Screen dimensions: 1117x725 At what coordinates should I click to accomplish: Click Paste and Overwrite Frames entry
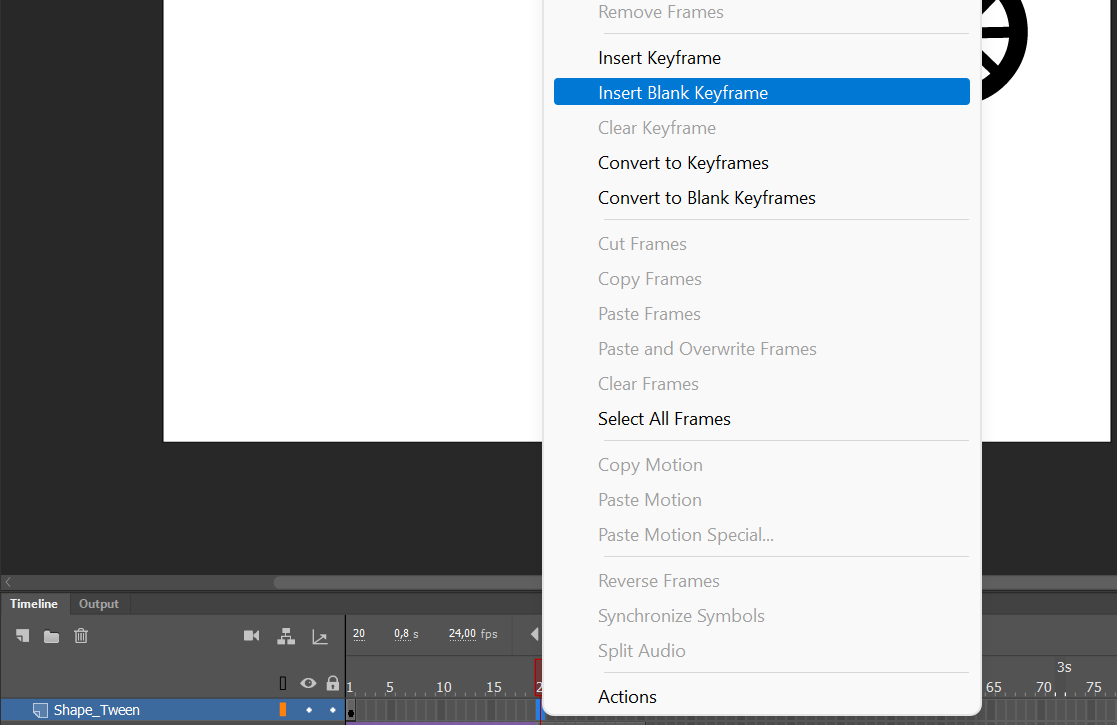[x=762, y=349]
